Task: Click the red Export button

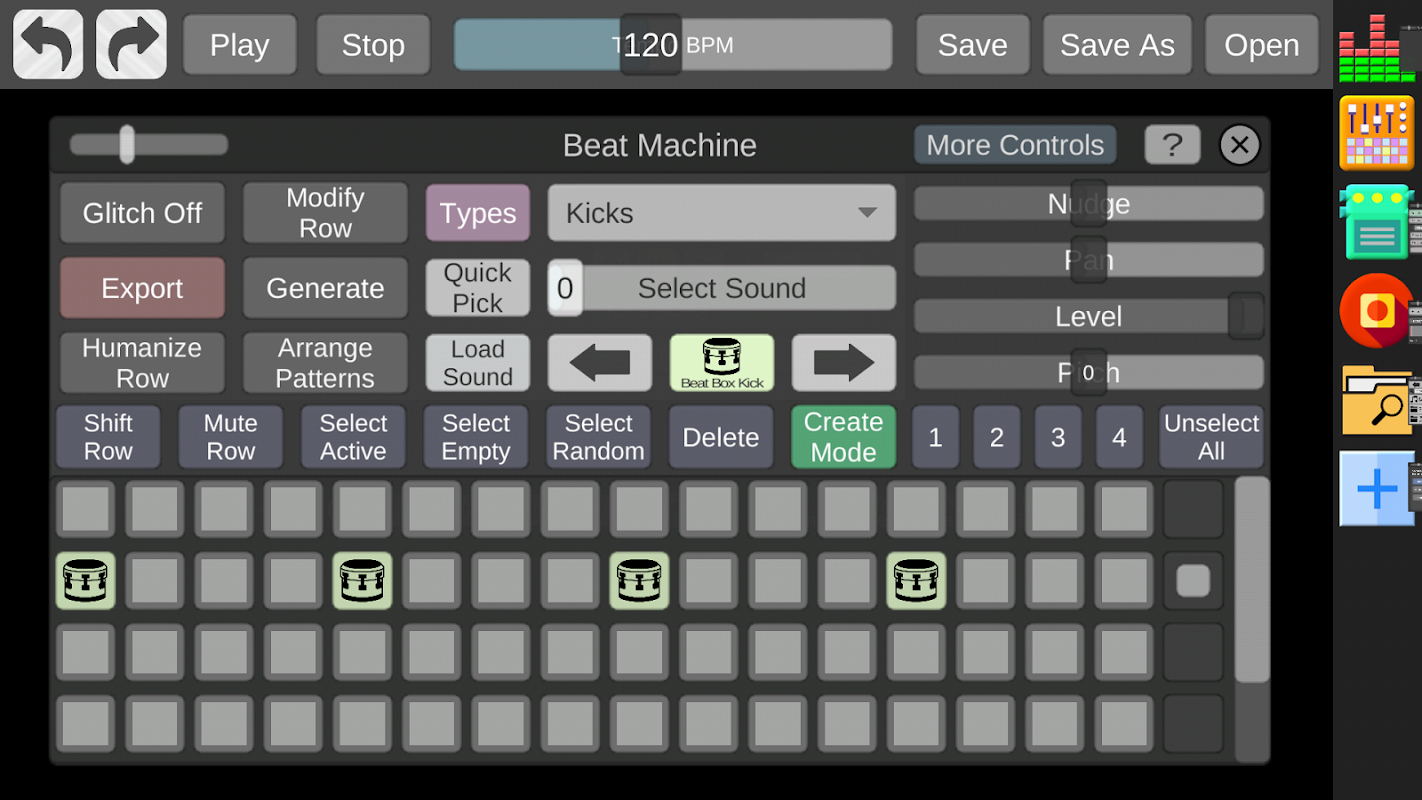Action: (x=142, y=288)
